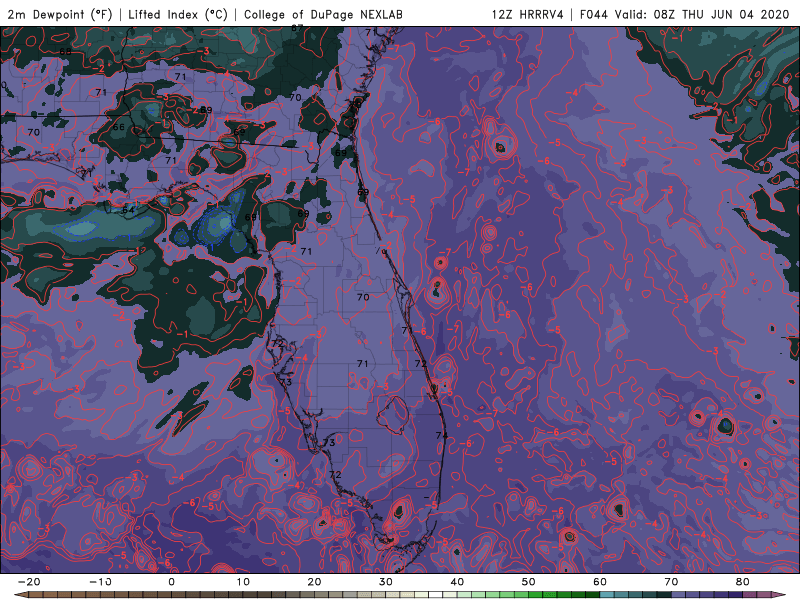Click the '10' colorbar label

pyautogui.click(x=243, y=582)
